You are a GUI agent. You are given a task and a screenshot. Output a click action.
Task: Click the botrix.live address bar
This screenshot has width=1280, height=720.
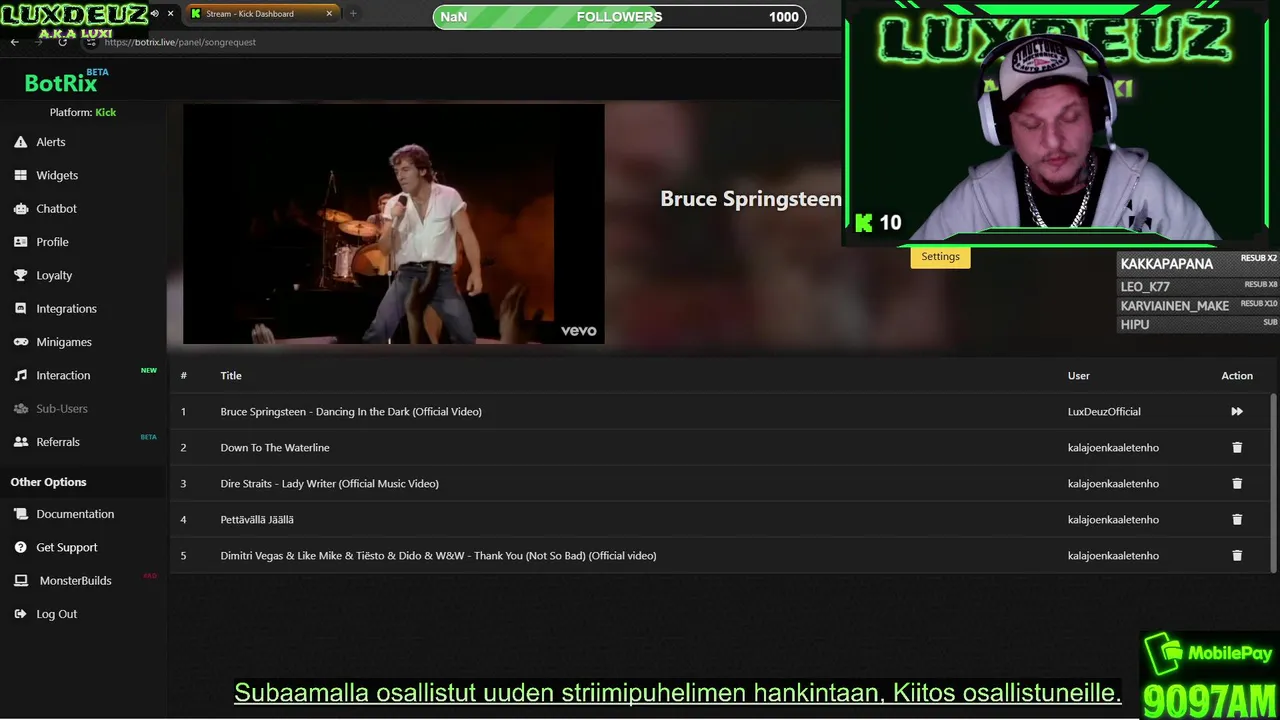pos(180,42)
